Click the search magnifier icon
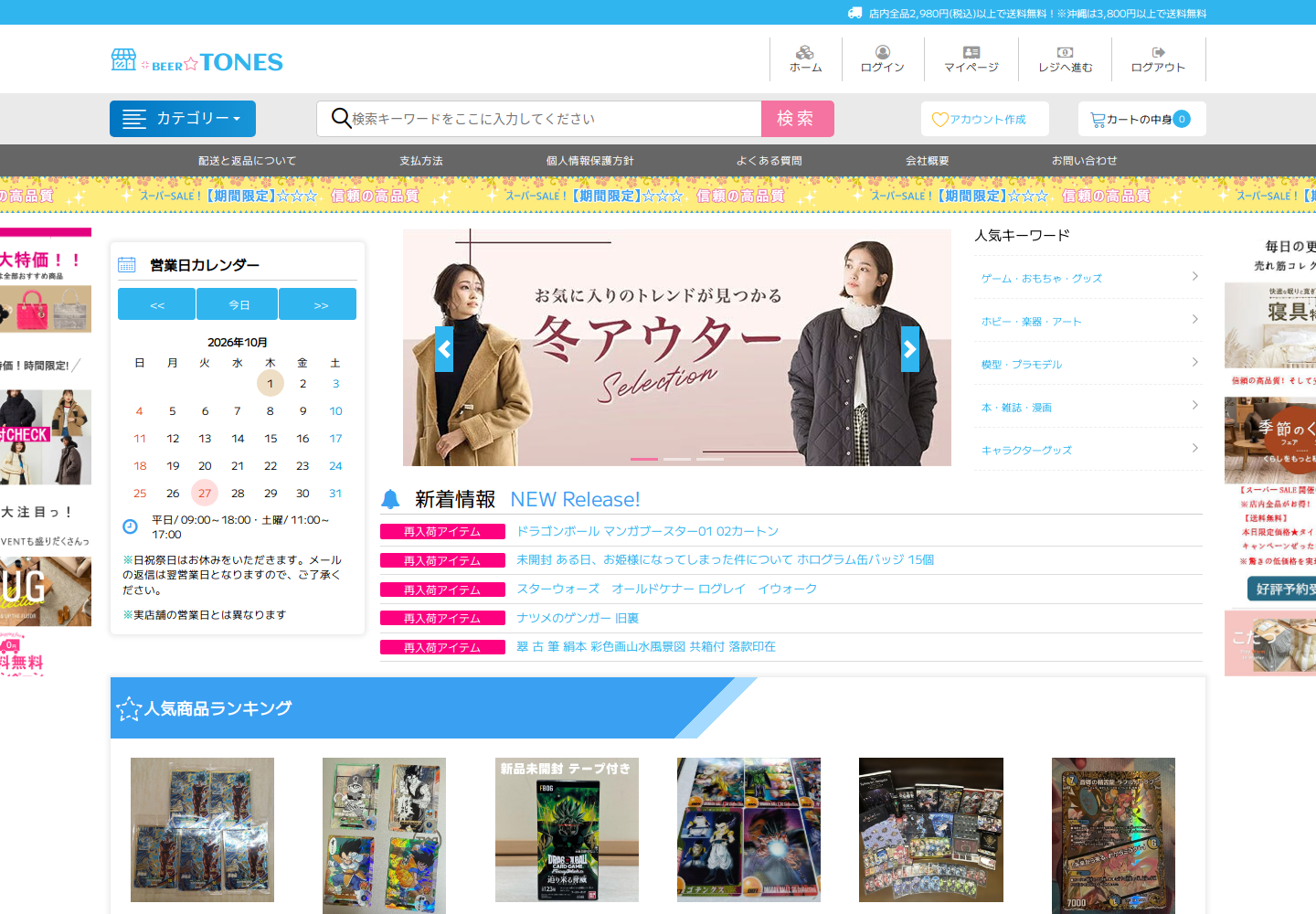1316x914 pixels. pos(341,118)
